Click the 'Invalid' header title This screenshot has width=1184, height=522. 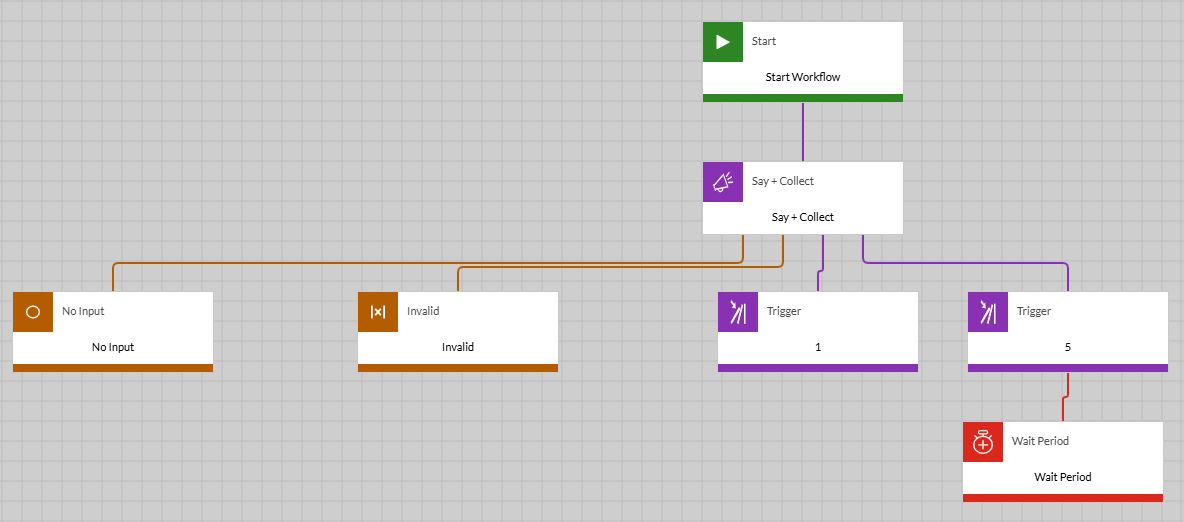423,311
